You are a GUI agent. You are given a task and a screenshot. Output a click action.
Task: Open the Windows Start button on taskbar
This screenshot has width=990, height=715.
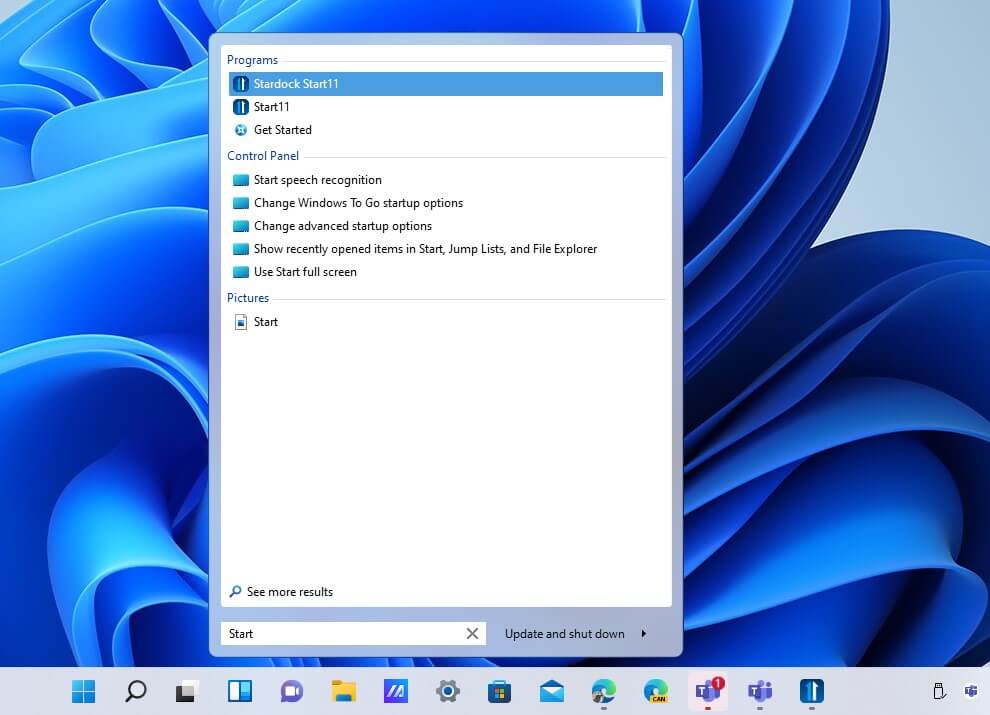pyautogui.click(x=83, y=691)
